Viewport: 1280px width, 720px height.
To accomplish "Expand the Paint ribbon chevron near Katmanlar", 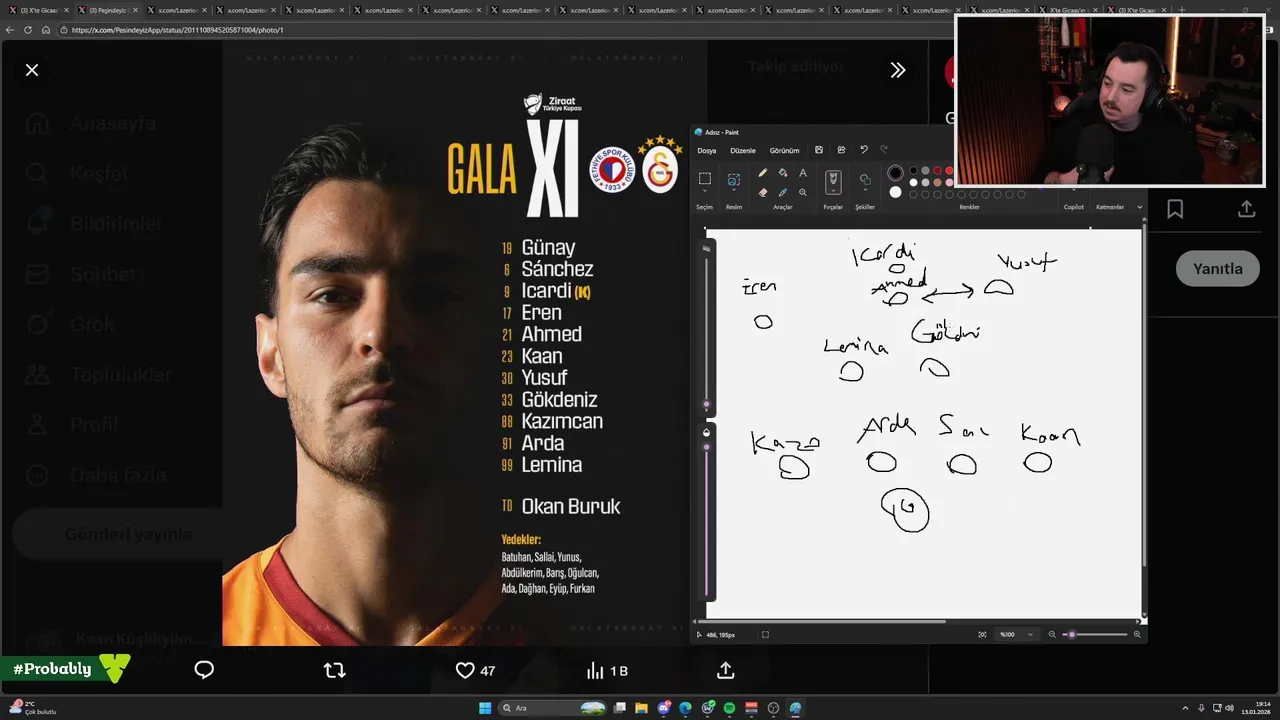I will [x=1141, y=207].
